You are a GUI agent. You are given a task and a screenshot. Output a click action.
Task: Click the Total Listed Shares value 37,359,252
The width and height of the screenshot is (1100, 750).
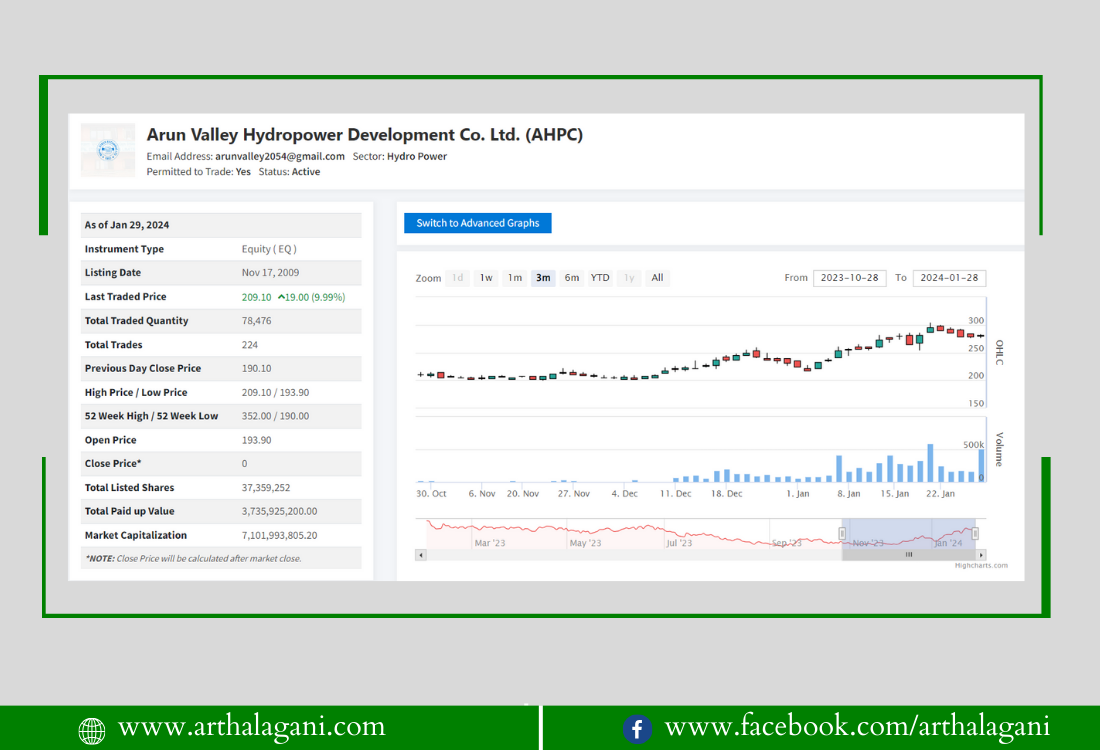266,488
